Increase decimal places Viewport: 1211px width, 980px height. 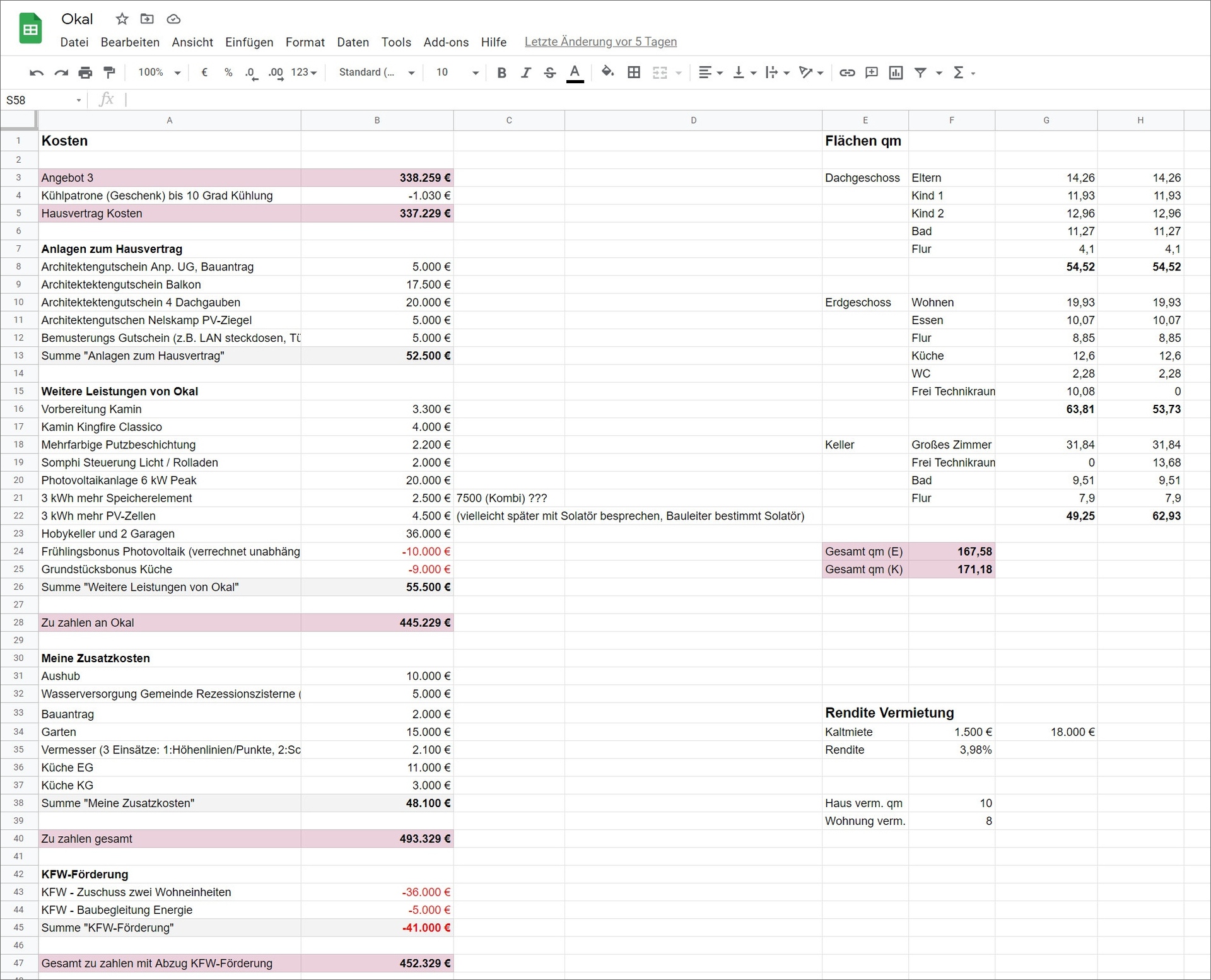click(276, 73)
